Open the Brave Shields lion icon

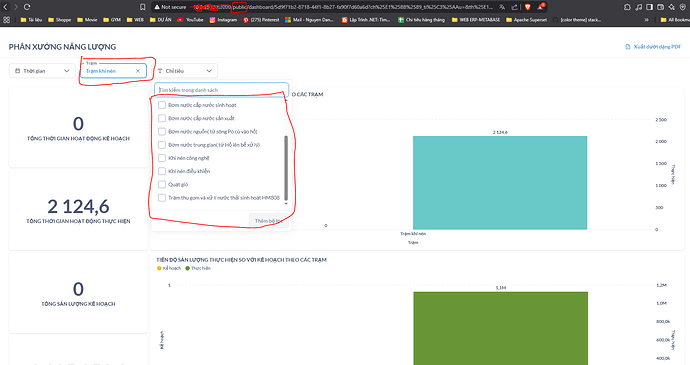click(x=528, y=7)
